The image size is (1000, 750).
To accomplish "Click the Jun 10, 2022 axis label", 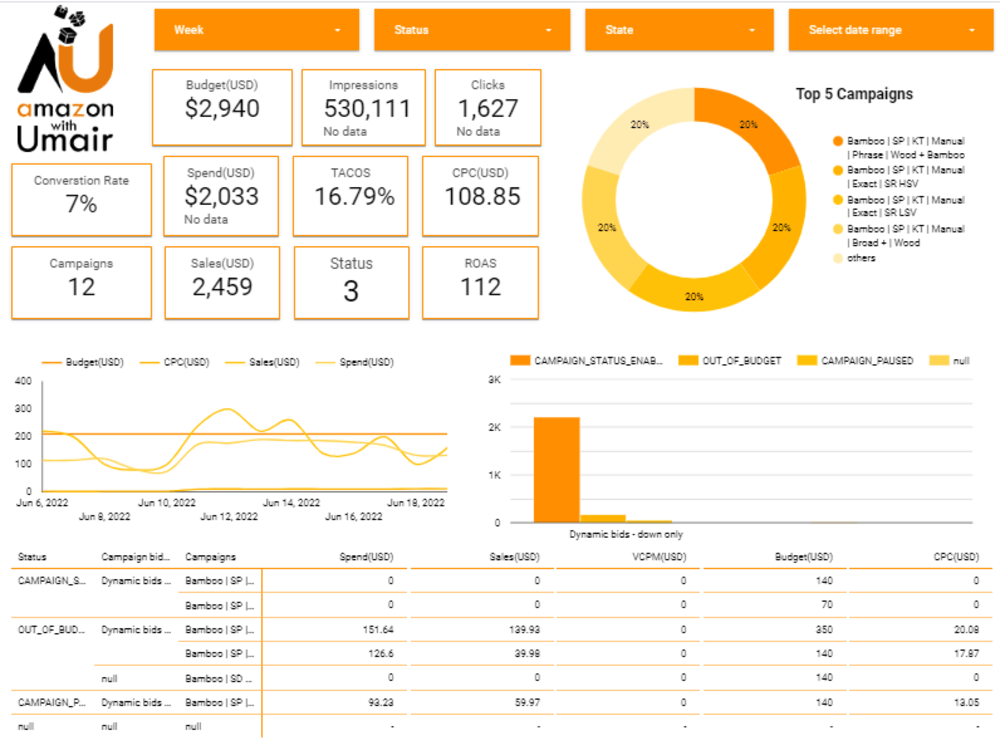I will pyautogui.click(x=167, y=503).
